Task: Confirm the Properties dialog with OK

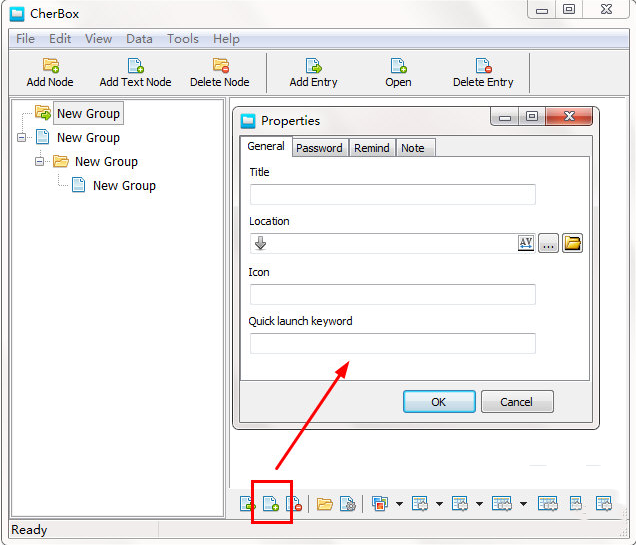Action: click(x=439, y=402)
